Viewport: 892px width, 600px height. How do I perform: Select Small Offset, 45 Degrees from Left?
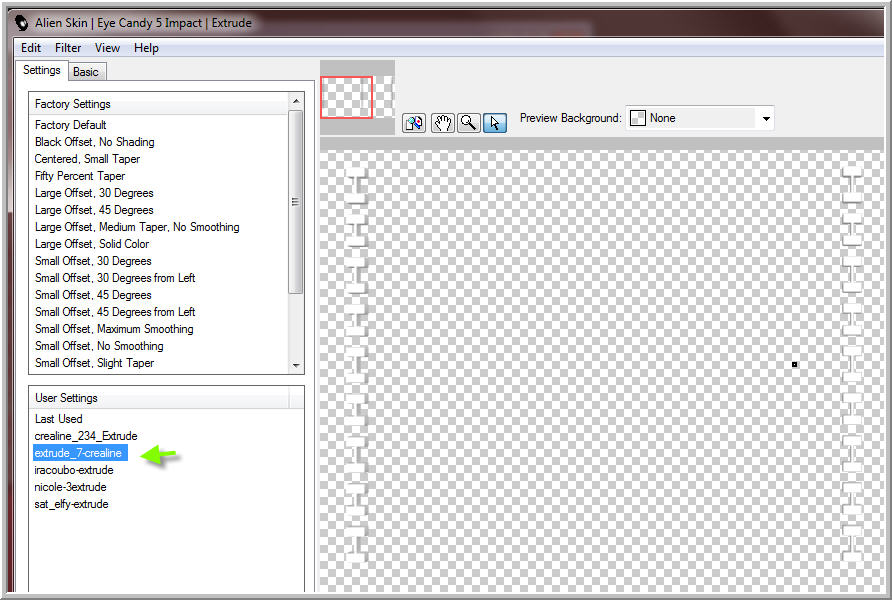pyautogui.click(x=115, y=312)
